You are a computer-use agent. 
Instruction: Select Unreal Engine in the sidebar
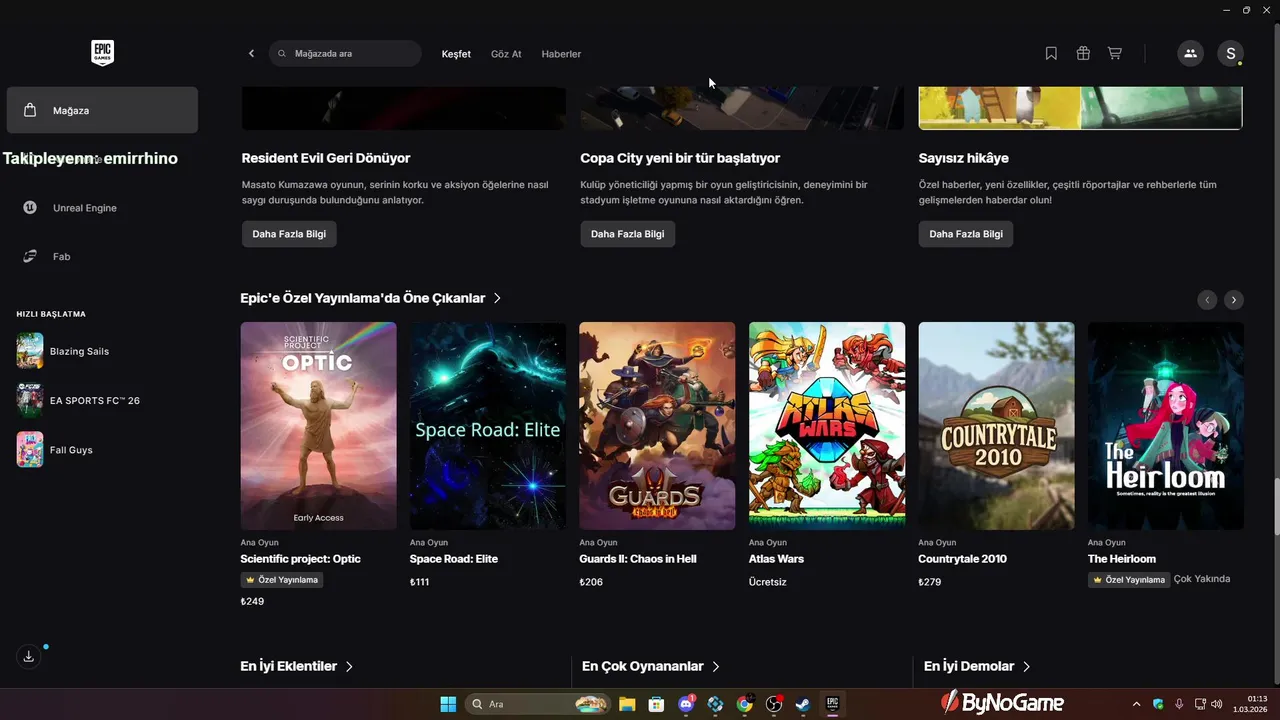pos(102,208)
